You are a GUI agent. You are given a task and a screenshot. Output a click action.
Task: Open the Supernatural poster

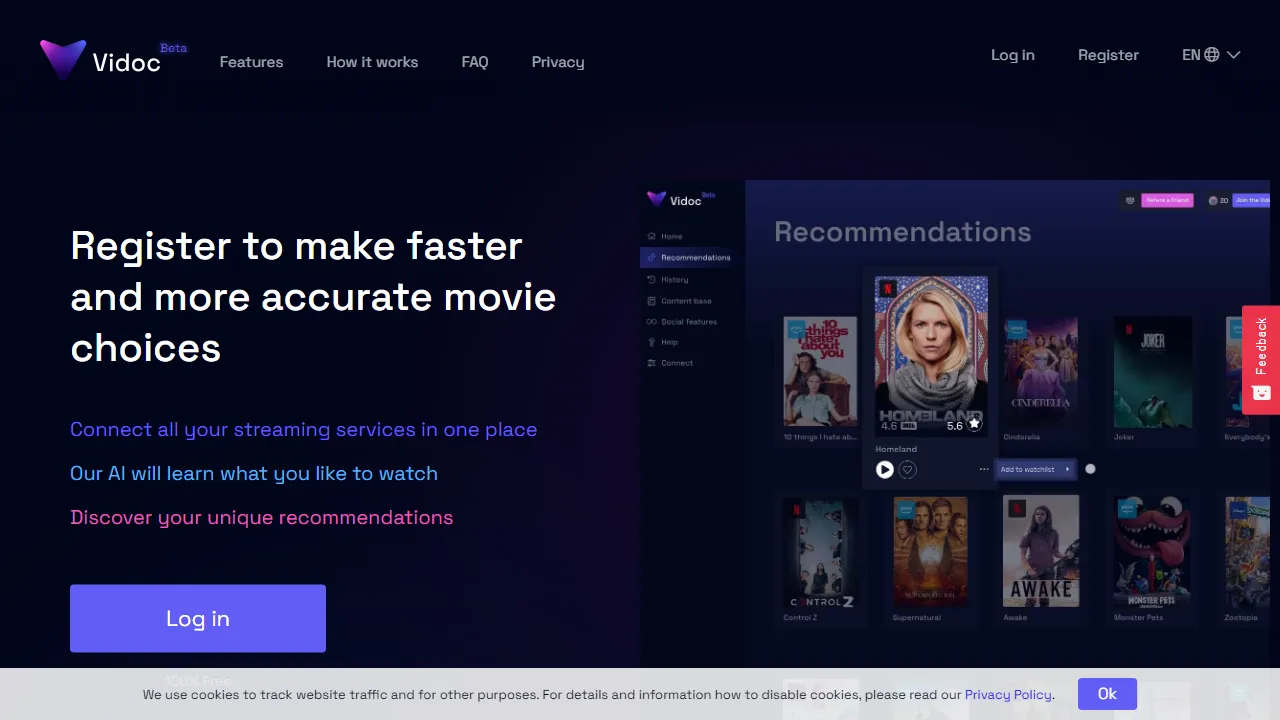(930, 553)
